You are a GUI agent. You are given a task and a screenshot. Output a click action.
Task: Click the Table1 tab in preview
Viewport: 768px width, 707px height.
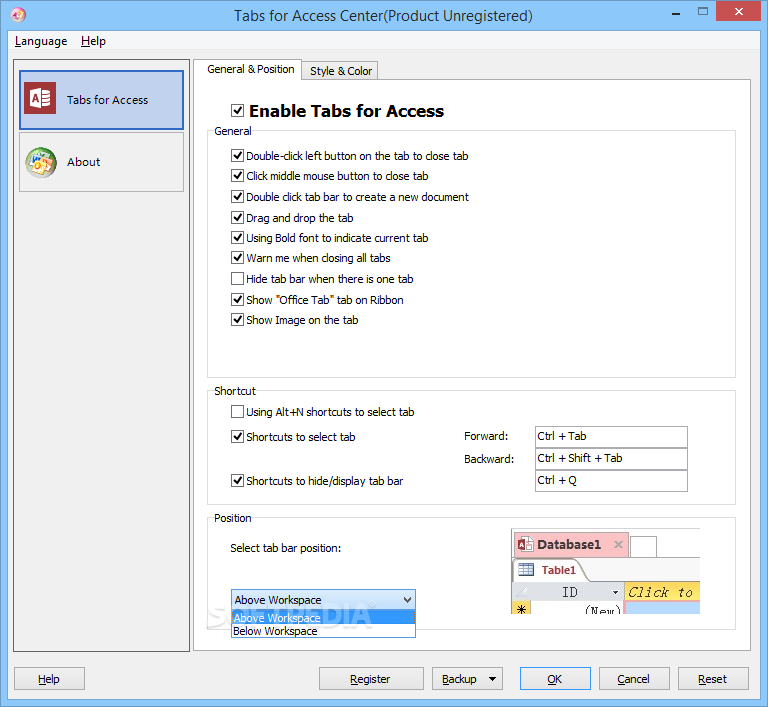(x=551, y=570)
